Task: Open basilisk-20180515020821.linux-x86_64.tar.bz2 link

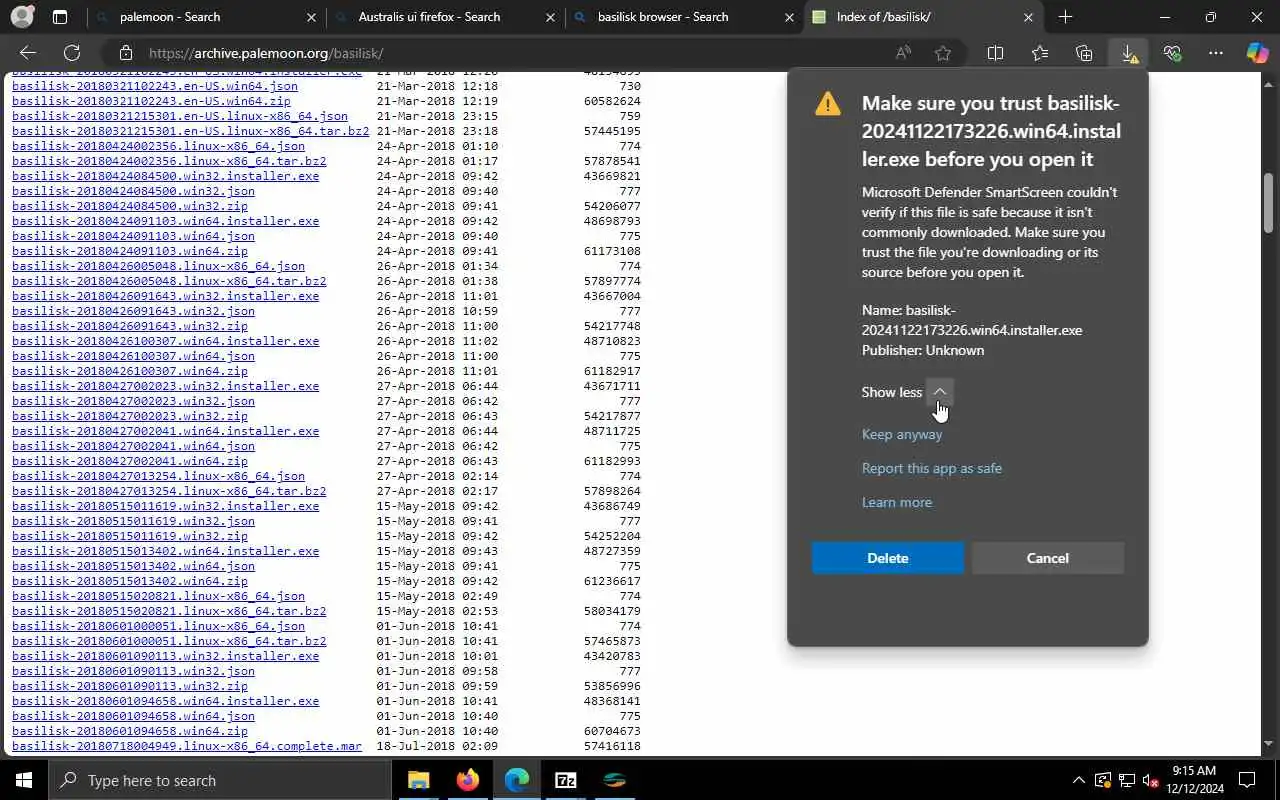Action: (169, 611)
